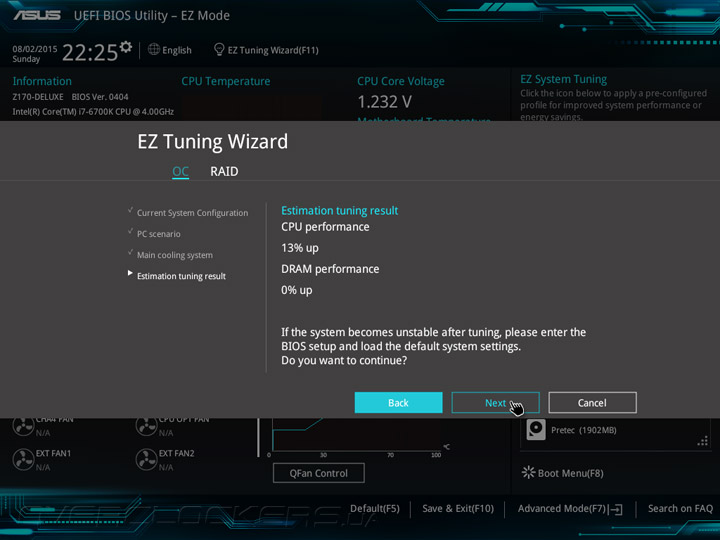Open Search on FAQ
The image size is (720, 540).
click(x=680, y=509)
